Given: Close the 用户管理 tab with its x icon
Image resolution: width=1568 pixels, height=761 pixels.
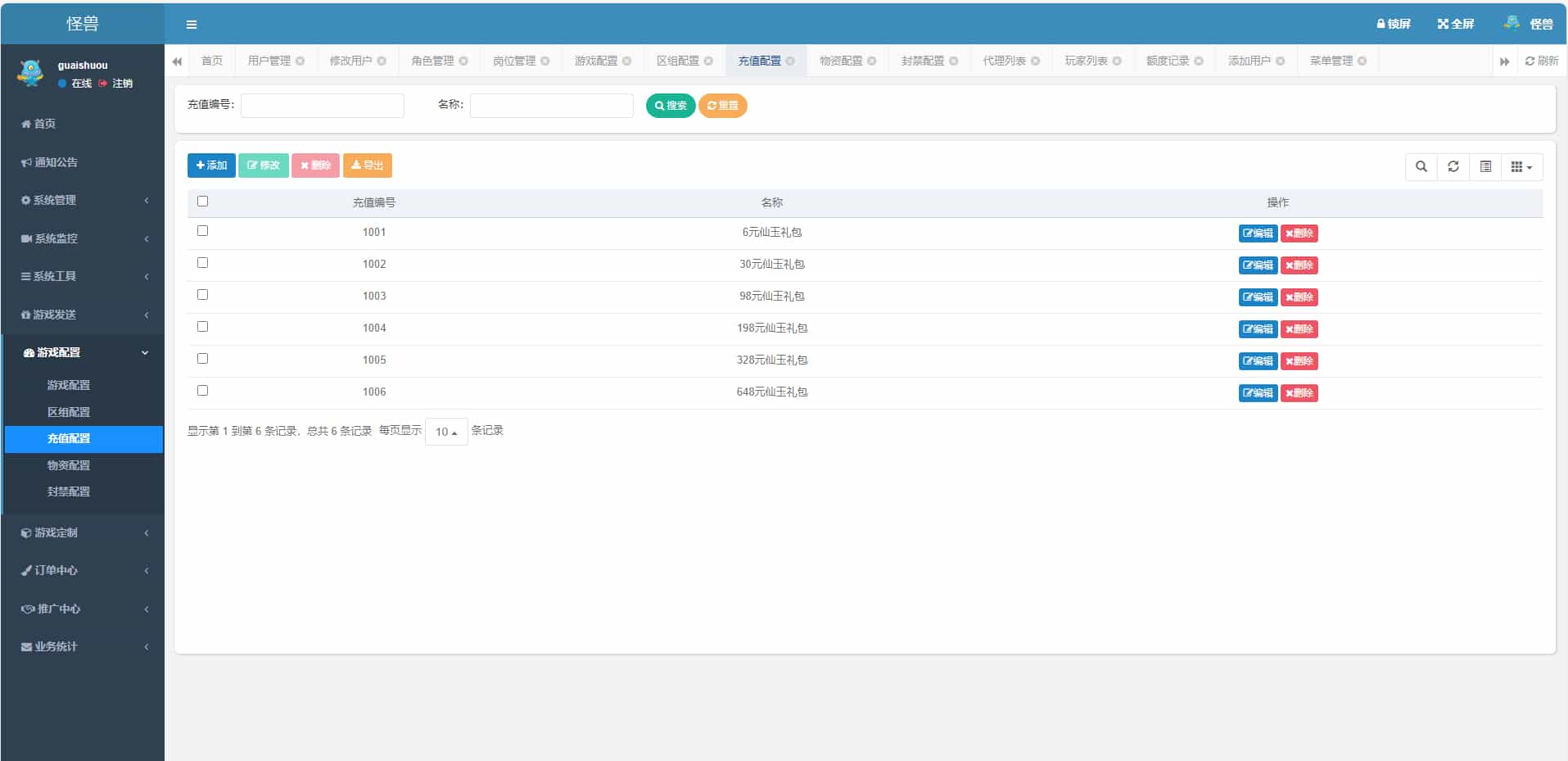Looking at the screenshot, I should (300, 61).
